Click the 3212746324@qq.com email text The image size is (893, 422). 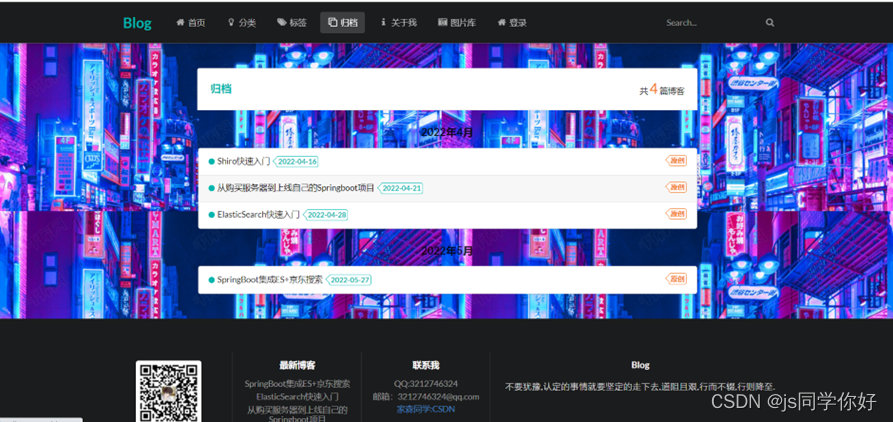[x=439, y=396]
